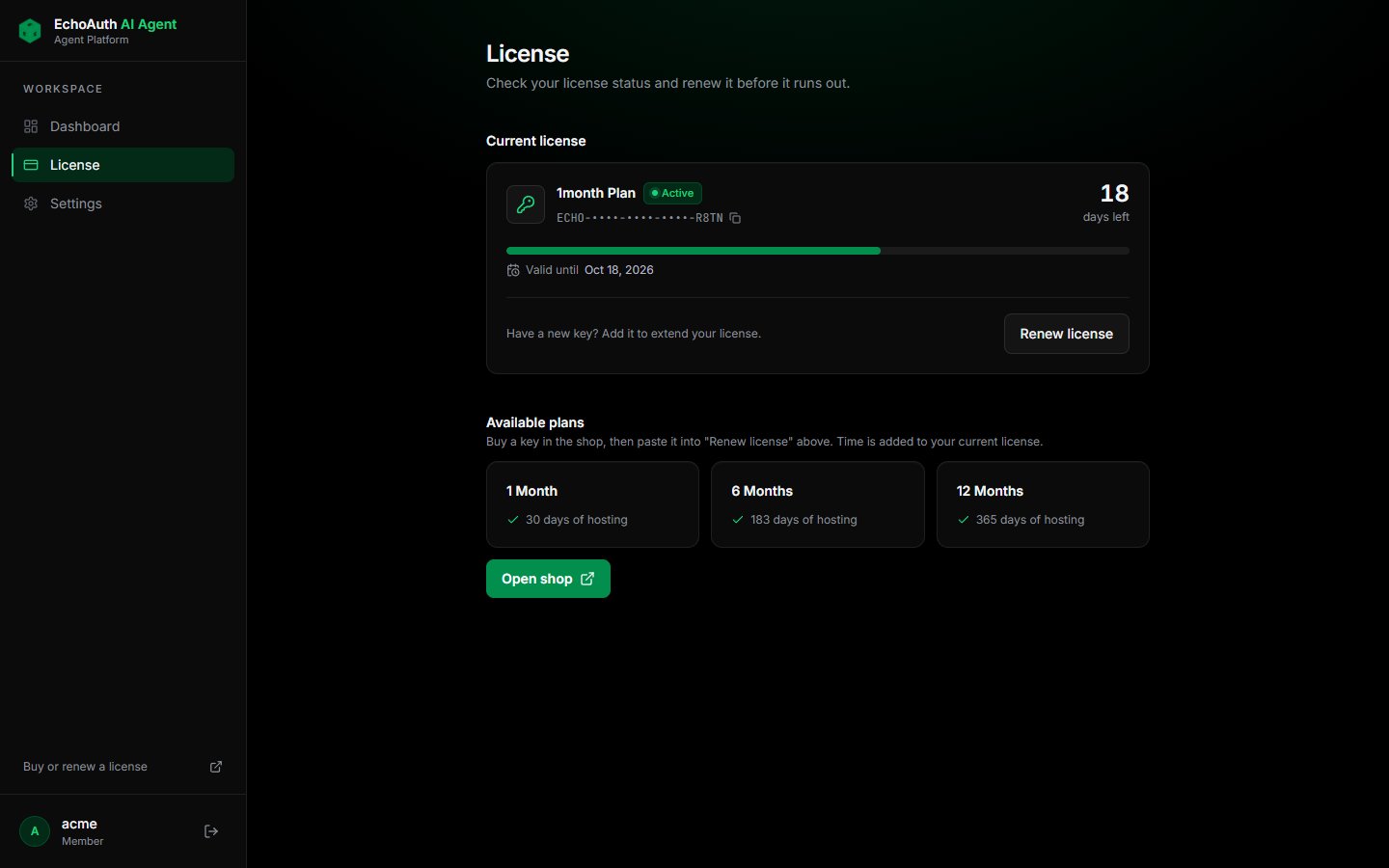Click the Renew license button
Viewport: 1389px width, 868px height.
(x=1066, y=334)
